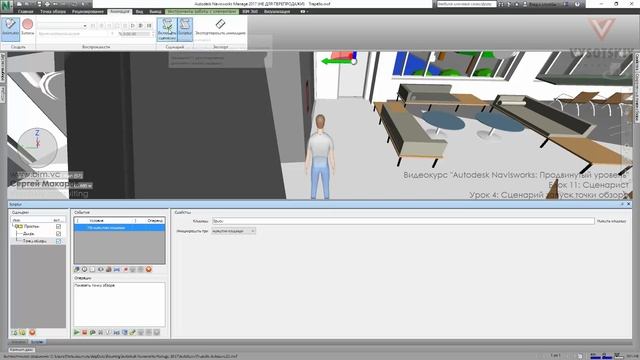Click the Pause animation control in the ribbon
Screen dimensions: 640x360
coord(117,26)
